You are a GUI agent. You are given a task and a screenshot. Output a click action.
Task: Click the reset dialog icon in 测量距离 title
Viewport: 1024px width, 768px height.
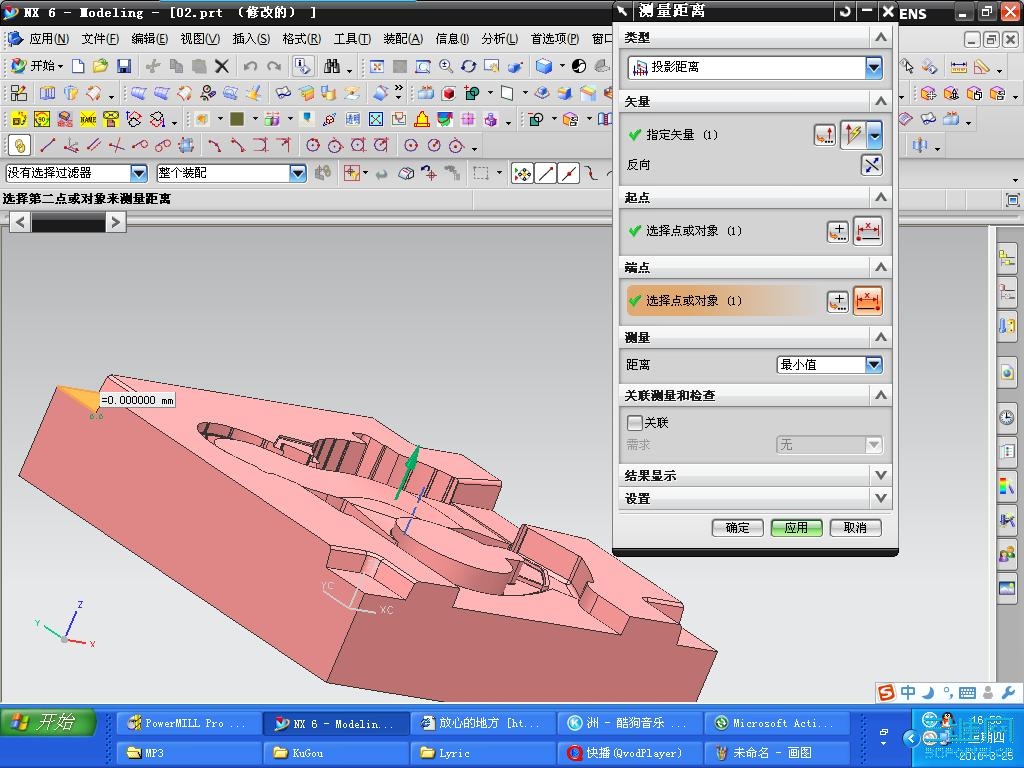(844, 11)
